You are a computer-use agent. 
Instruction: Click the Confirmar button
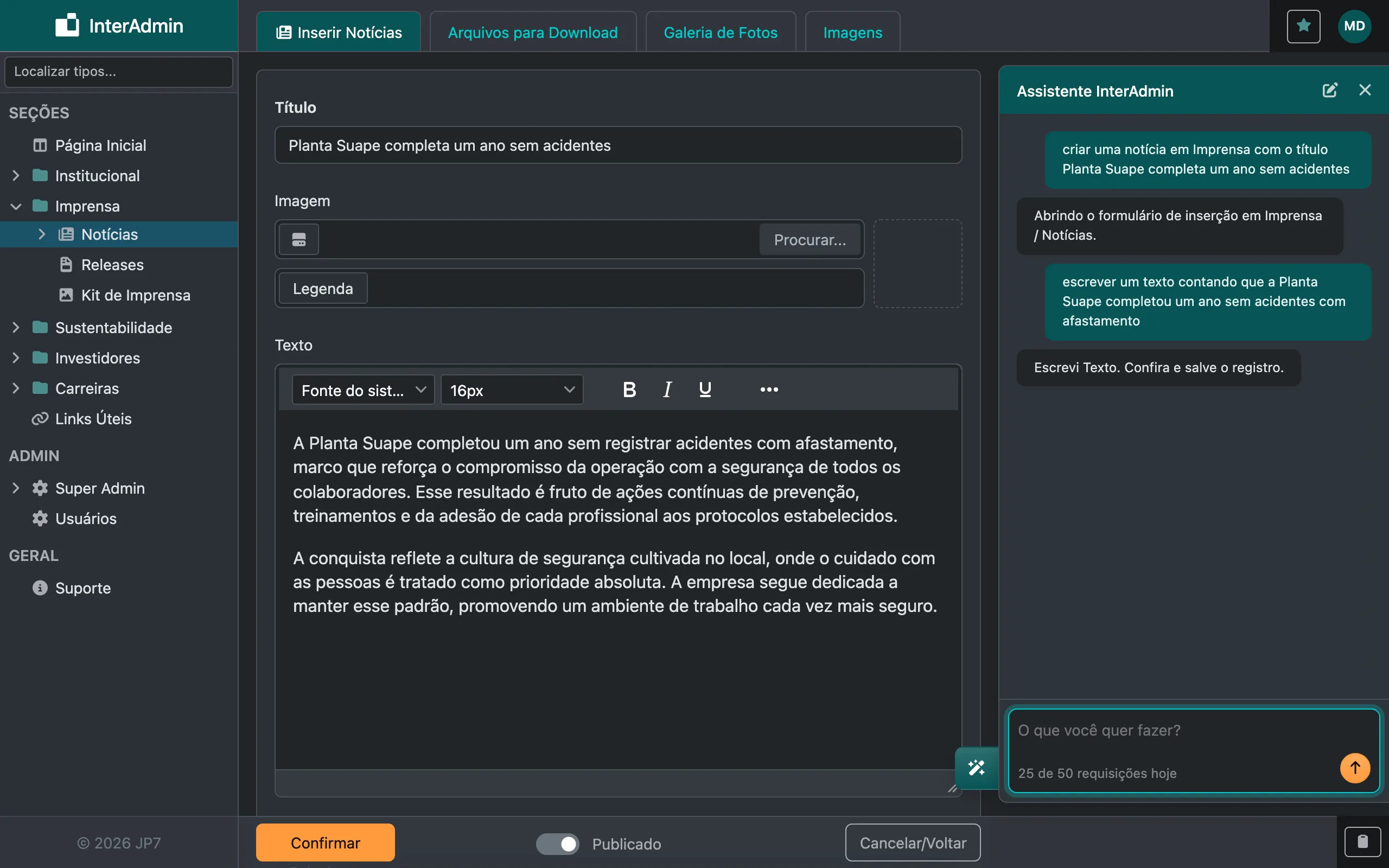(326, 842)
